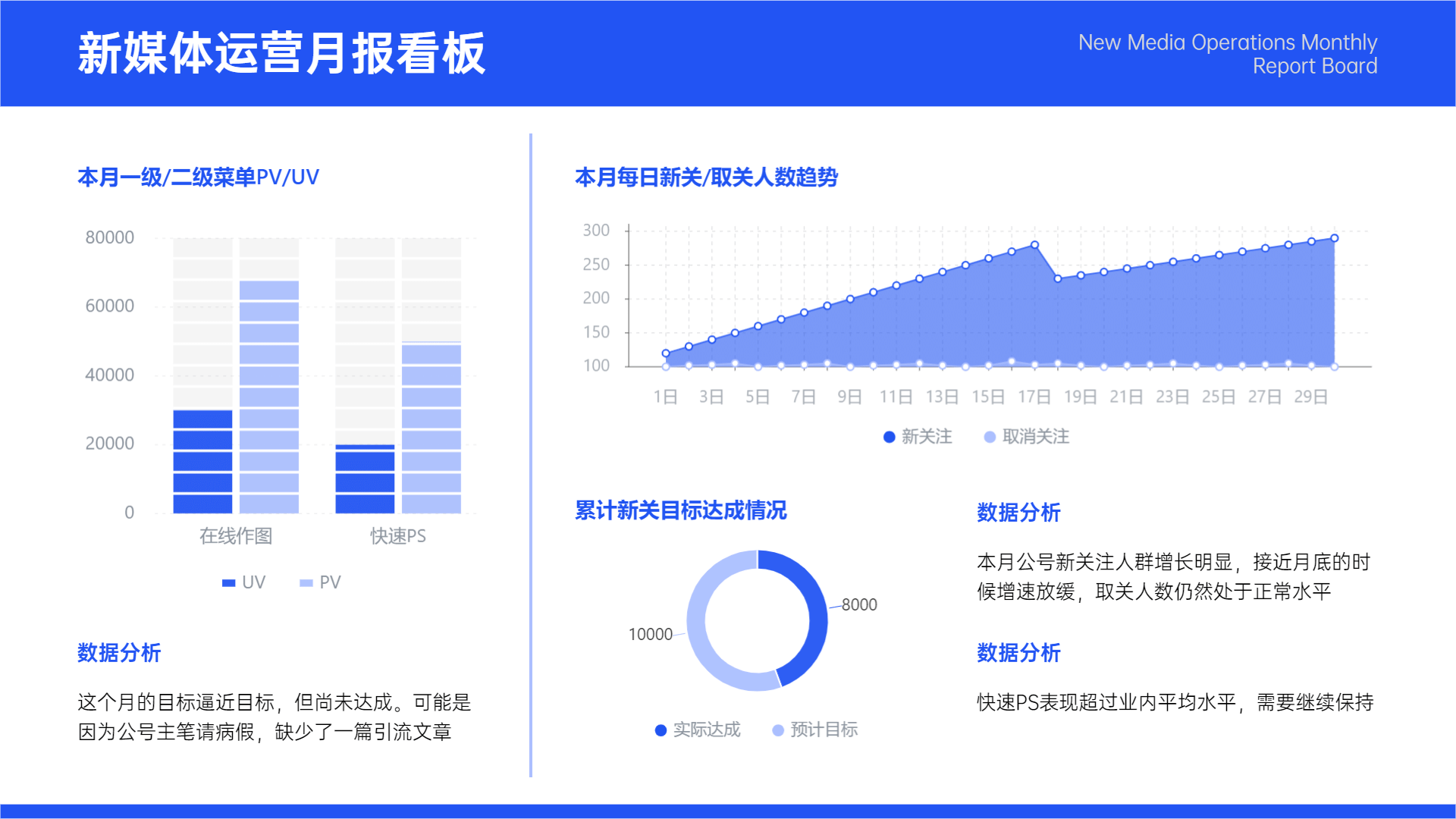Click the 取消关注 legend dot
This screenshot has height=819, width=1456.
click(990, 437)
